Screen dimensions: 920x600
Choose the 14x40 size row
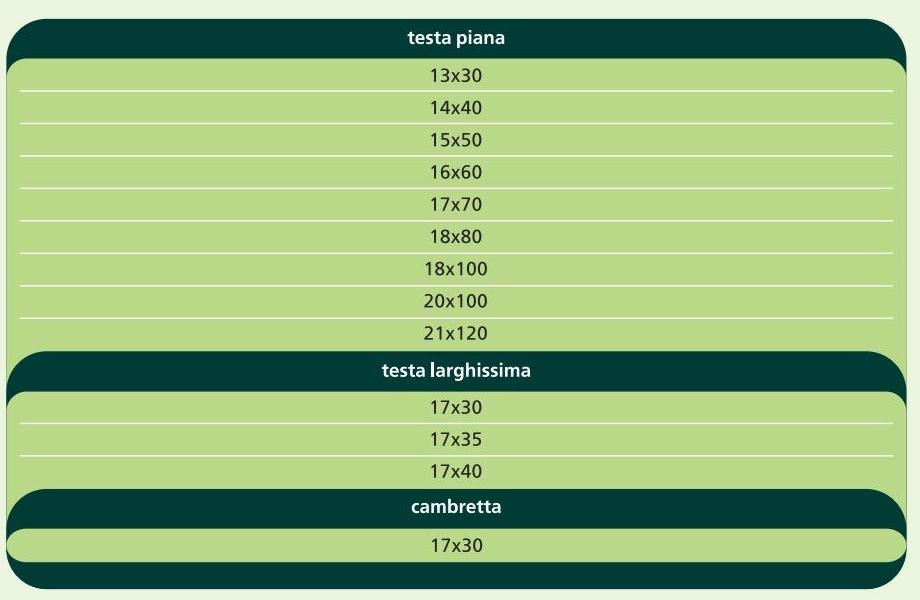456,108
